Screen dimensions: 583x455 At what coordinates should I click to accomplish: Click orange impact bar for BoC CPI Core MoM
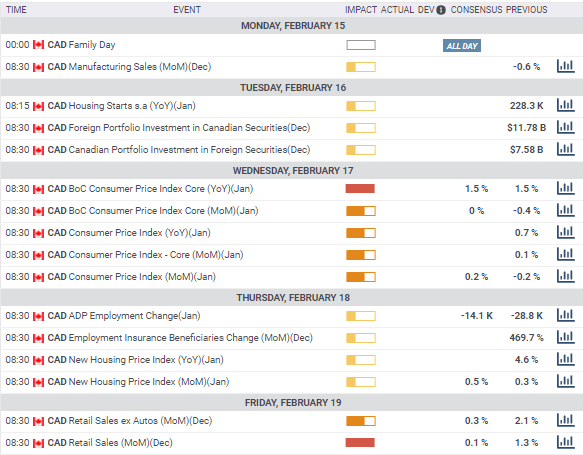(x=361, y=211)
